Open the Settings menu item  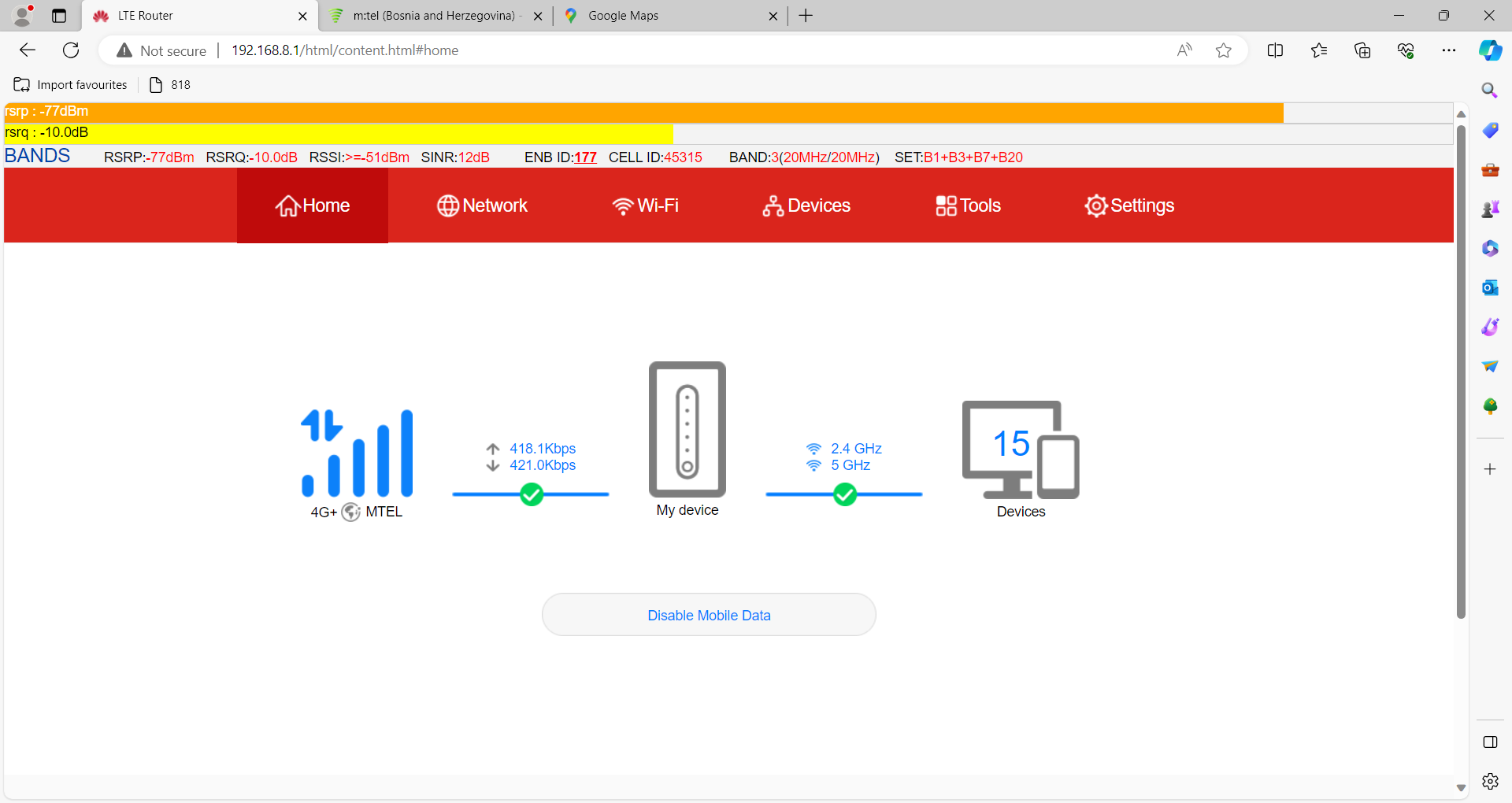coord(1129,205)
